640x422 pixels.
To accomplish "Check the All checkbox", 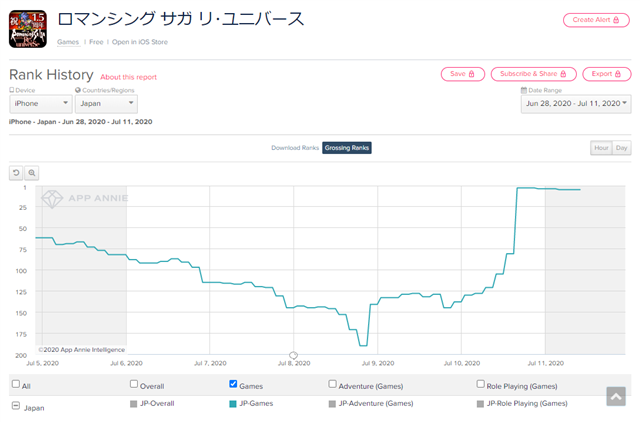I will tap(16, 384).
